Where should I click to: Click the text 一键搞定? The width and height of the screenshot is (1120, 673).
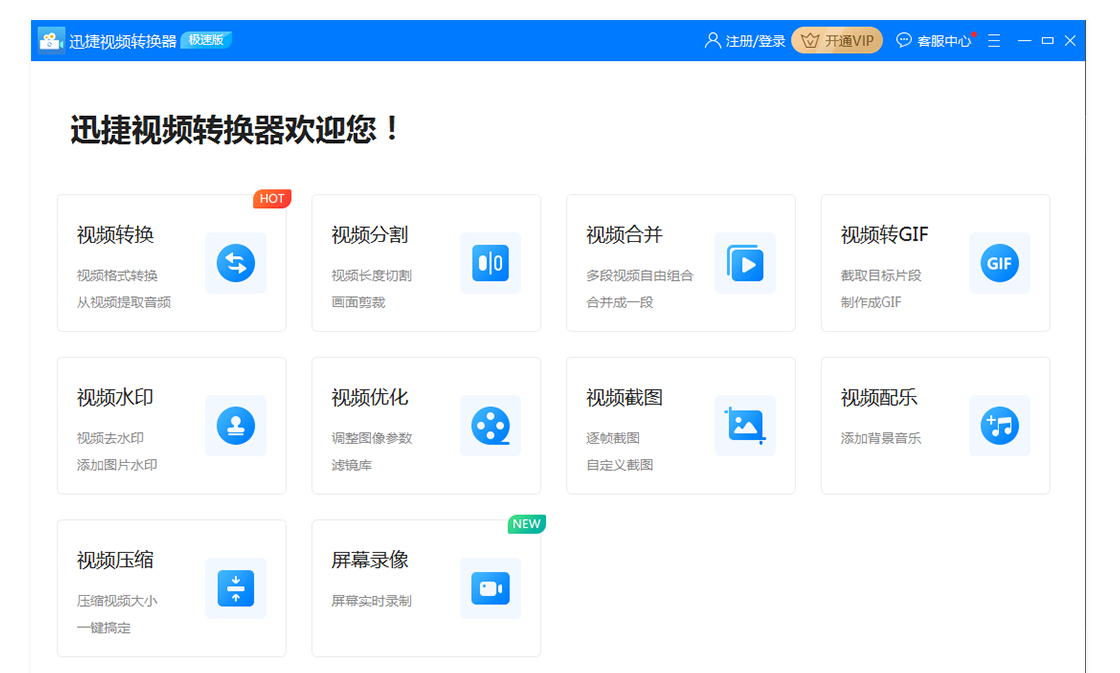[104, 628]
